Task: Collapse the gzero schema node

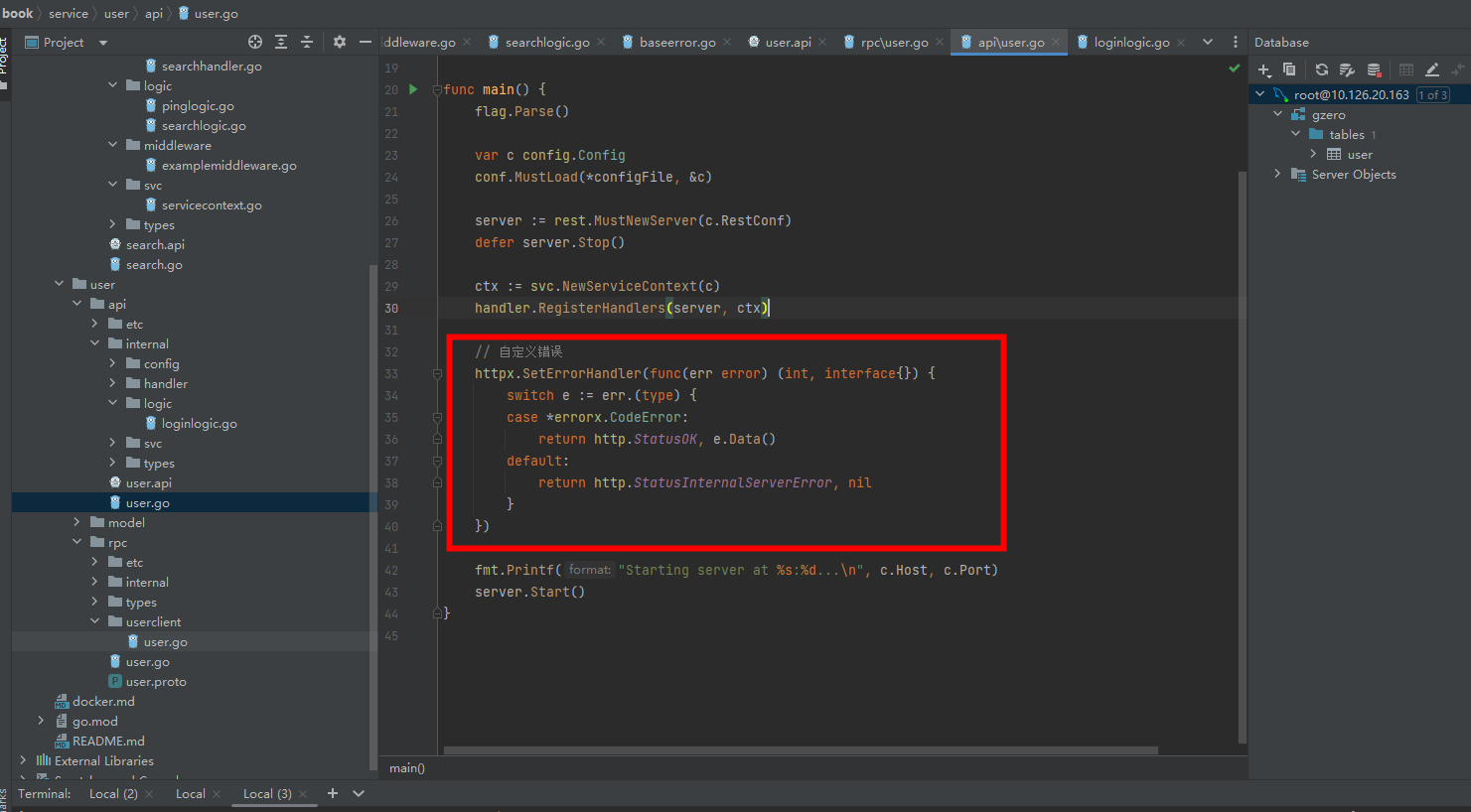Action: 1278,114
